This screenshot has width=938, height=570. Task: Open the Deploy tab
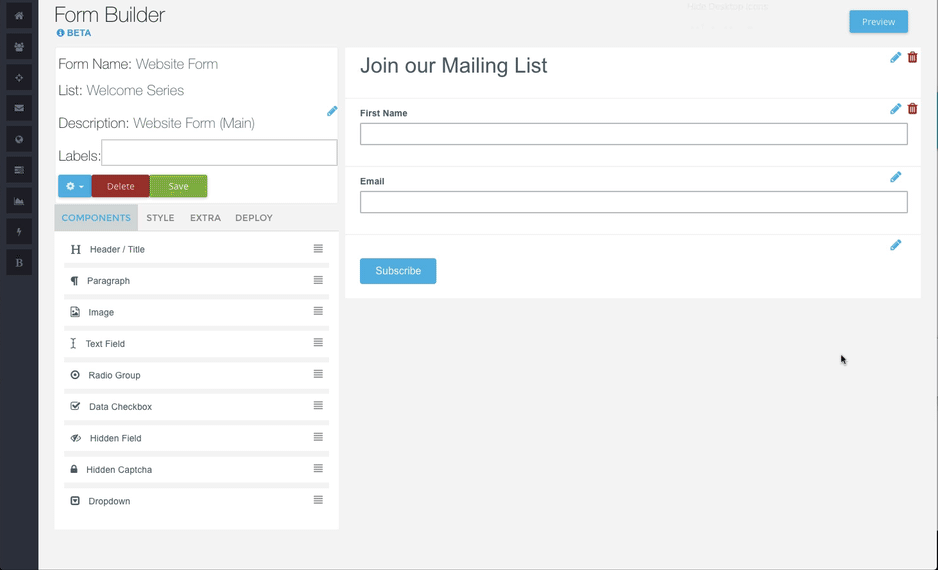click(x=254, y=218)
